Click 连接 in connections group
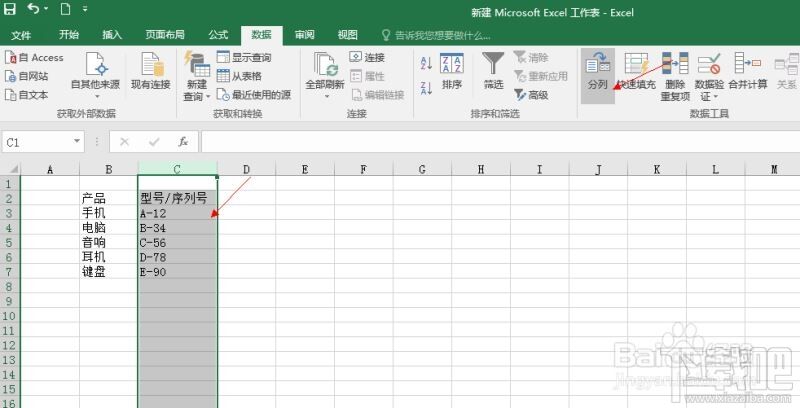This screenshot has width=800, height=408. [x=367, y=58]
